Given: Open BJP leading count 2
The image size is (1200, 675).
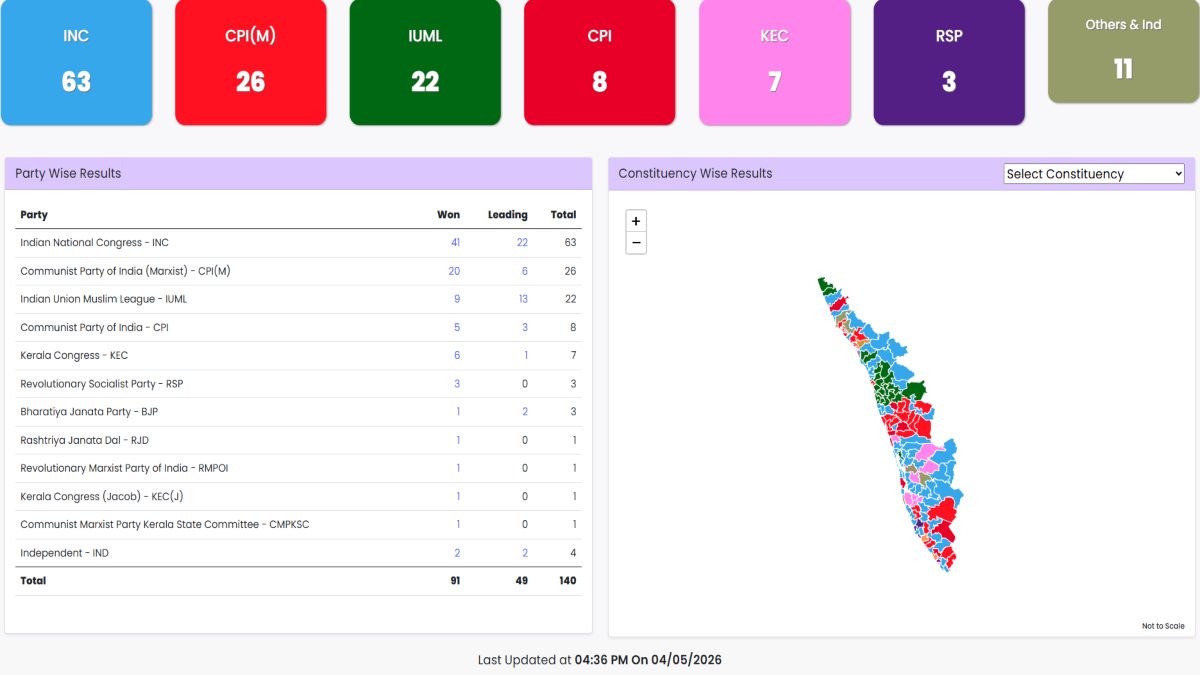Looking at the screenshot, I should click(525, 412).
